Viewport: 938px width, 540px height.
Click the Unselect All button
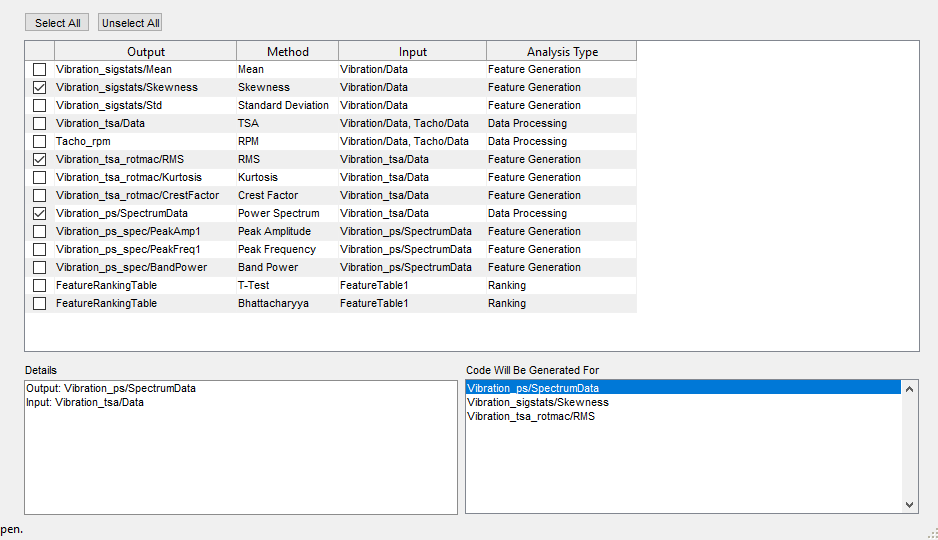pyautogui.click(x=130, y=23)
